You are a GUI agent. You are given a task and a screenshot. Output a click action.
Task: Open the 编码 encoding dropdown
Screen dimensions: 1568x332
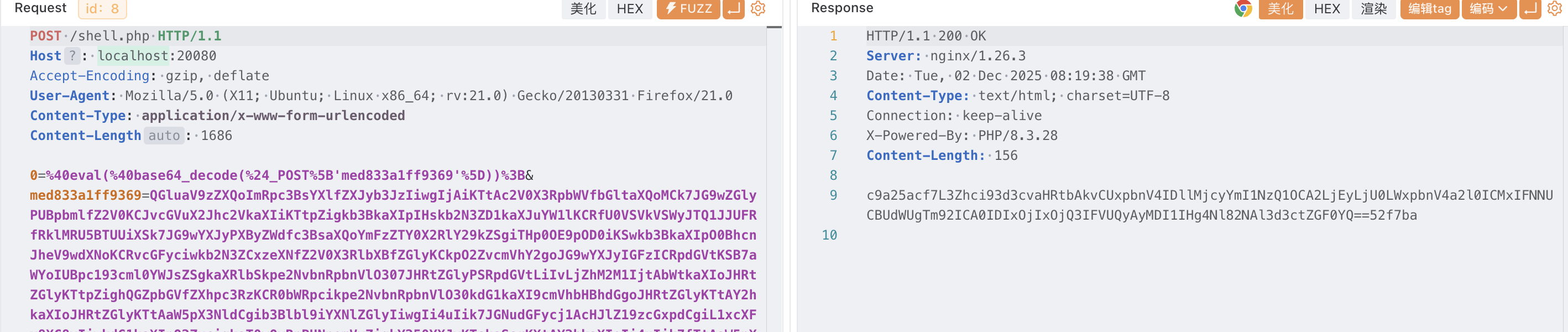tap(1488, 8)
